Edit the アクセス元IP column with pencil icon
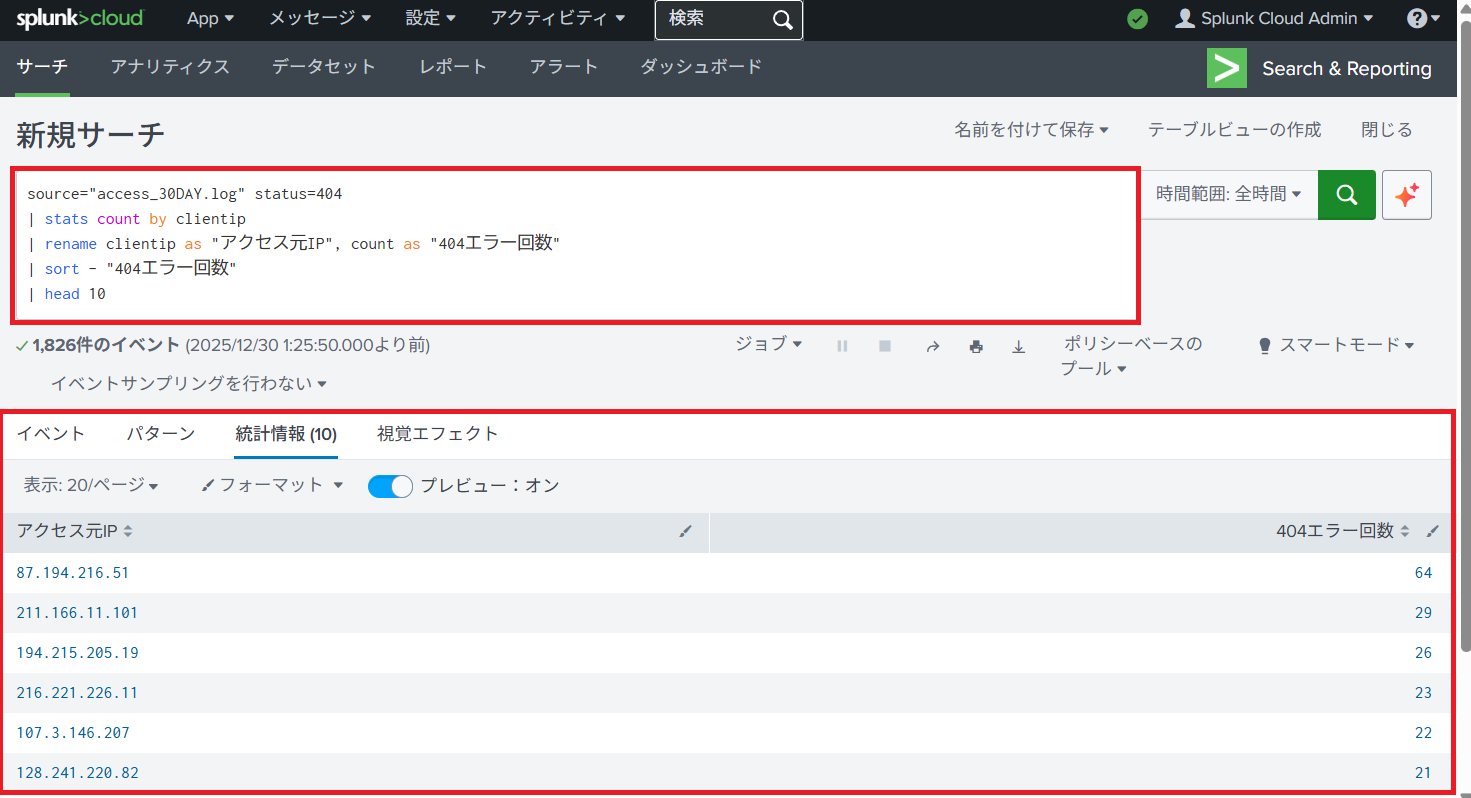 685,532
